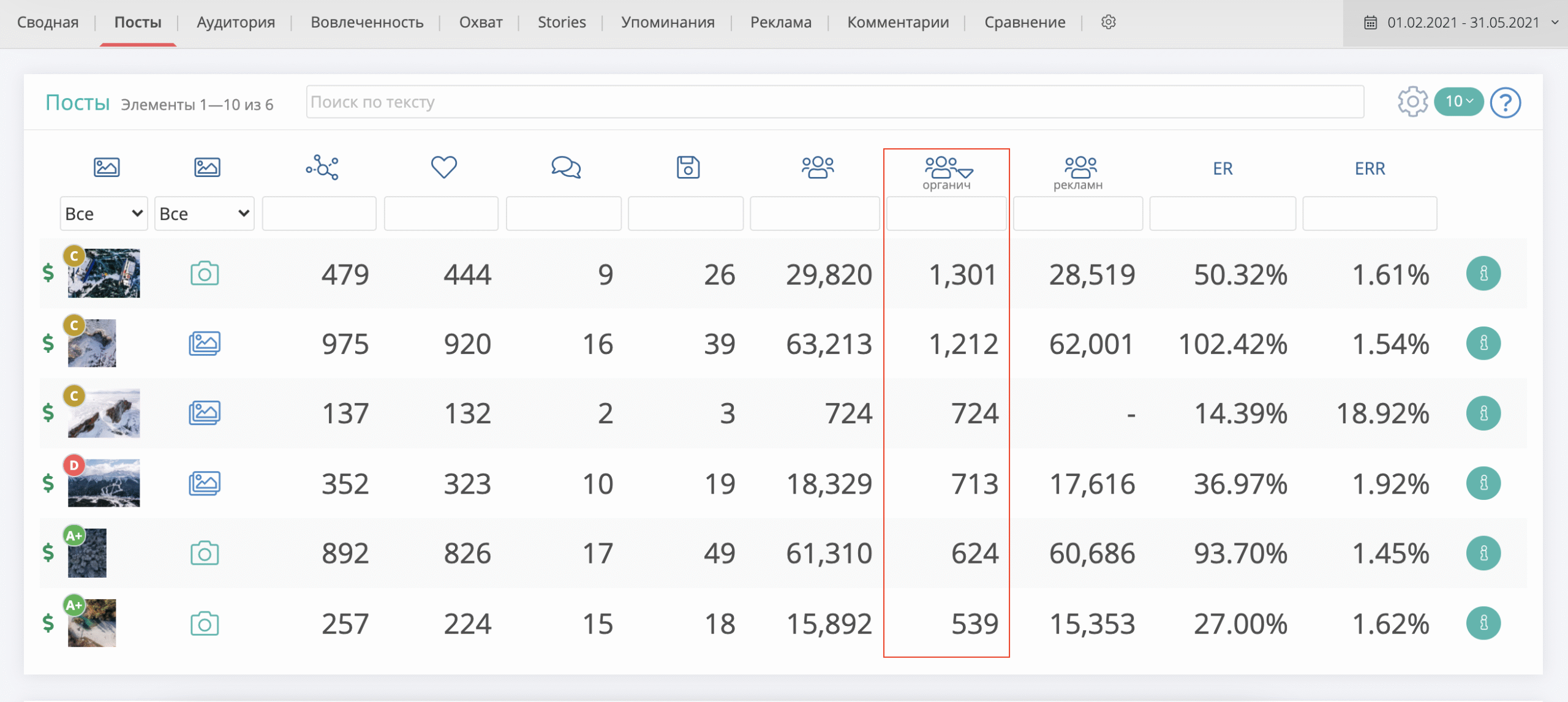Open the 10 items per page dropdown

click(1458, 102)
